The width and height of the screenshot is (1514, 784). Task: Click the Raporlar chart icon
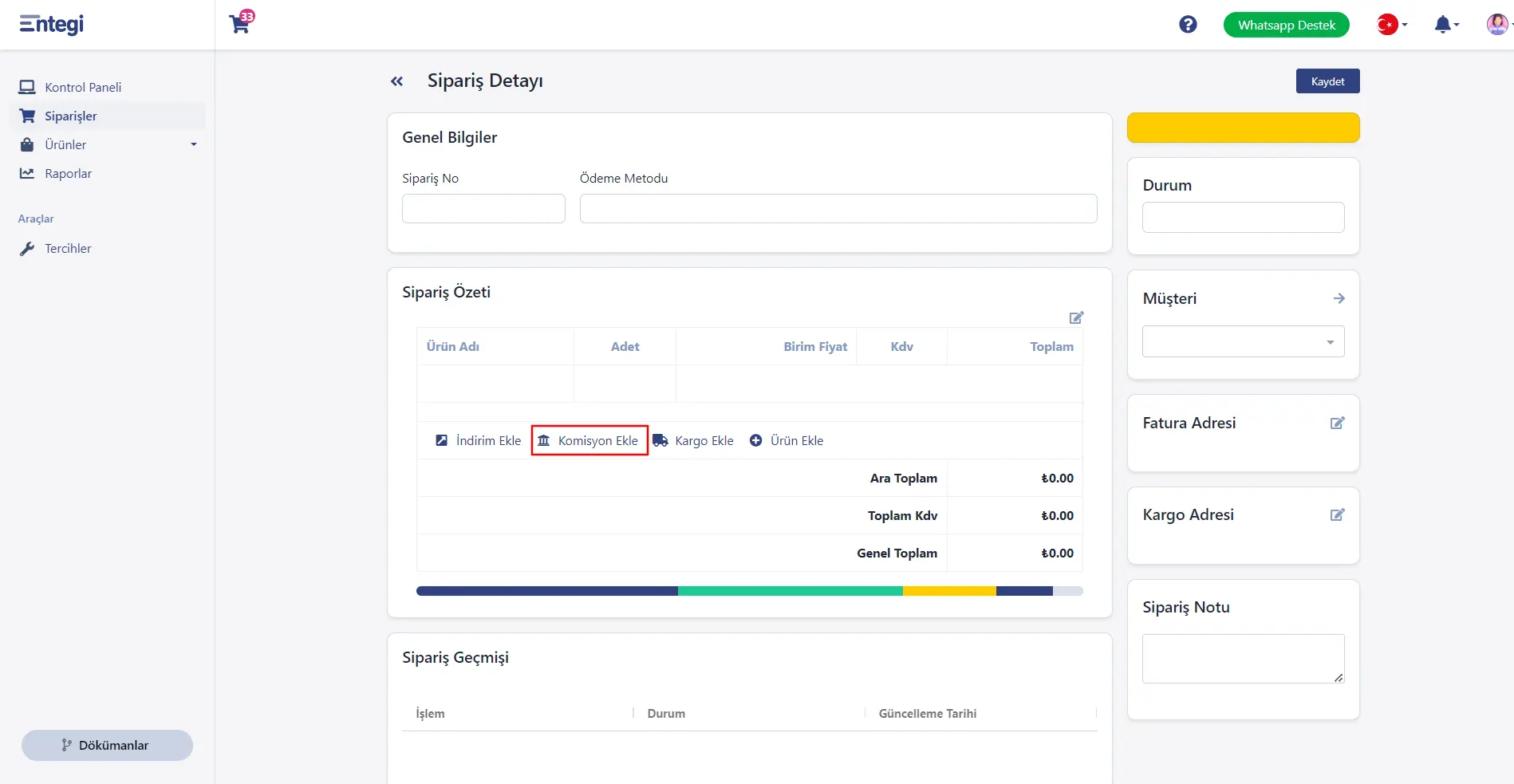[27, 173]
